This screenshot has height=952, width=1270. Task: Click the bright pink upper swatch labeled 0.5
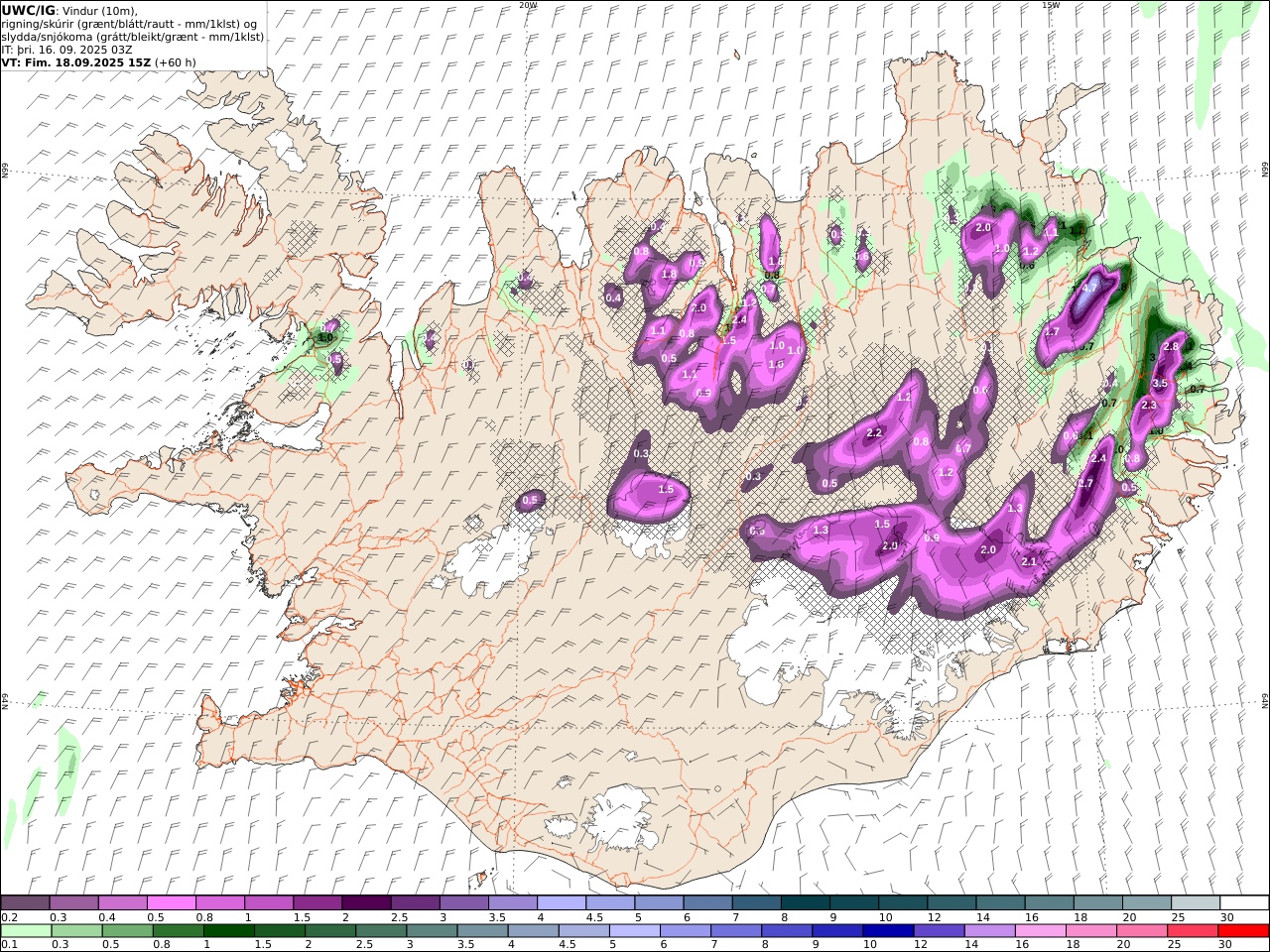tap(172, 902)
